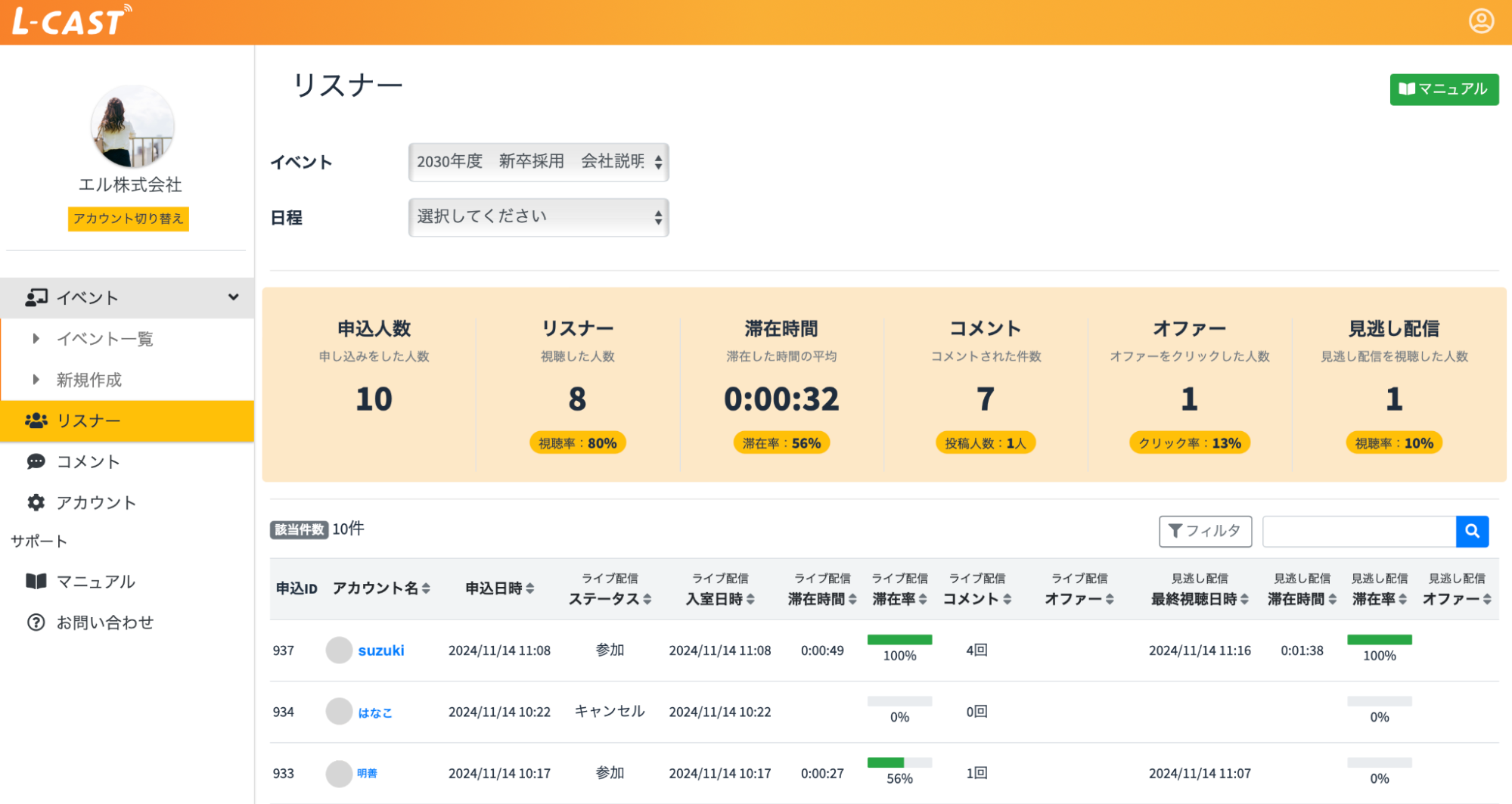This screenshot has height=804, width=1512.
Task: Click the マニュアル book icon in sidebar
Action: 34,581
